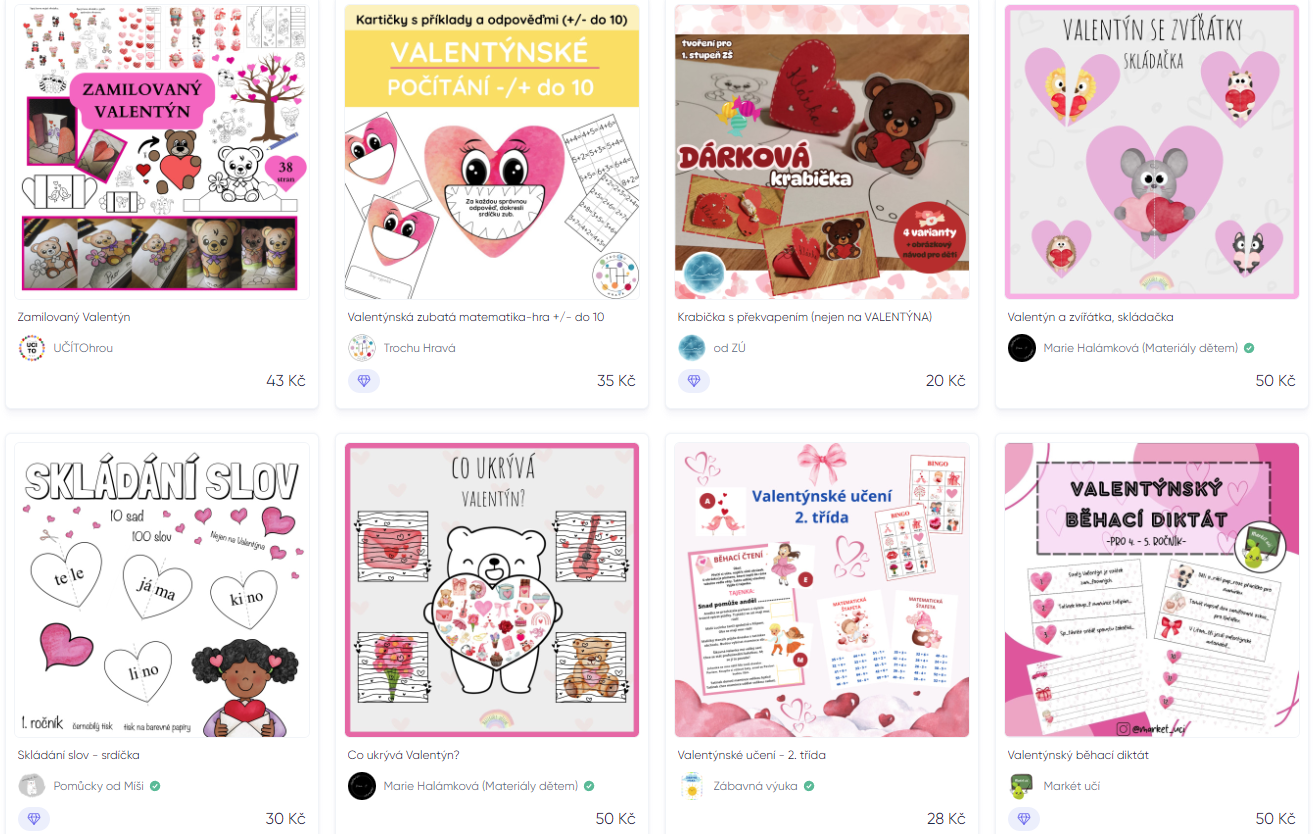Open the Zamilovaný Valentýn product title
Image resolution: width=1314 pixels, height=834 pixels.
[74, 317]
